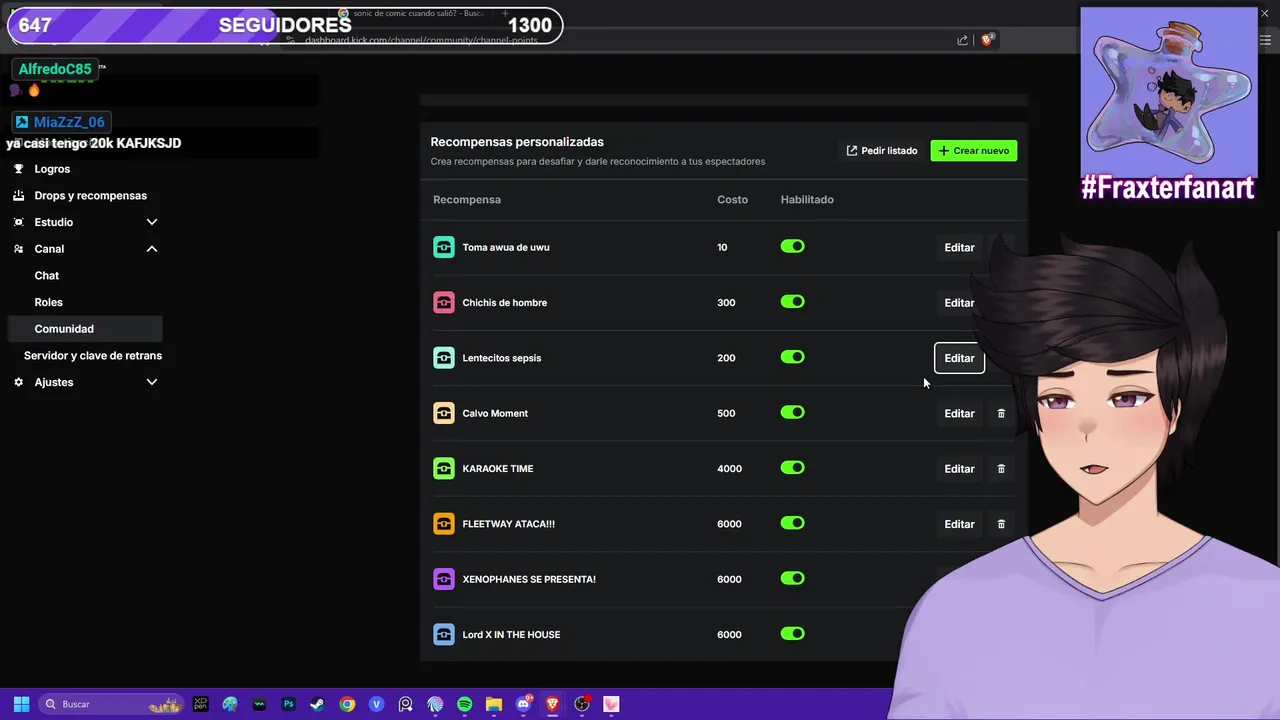Screen dimensions: 1280x720
Task: Open Google Chrome from the taskbar
Action: (x=347, y=704)
